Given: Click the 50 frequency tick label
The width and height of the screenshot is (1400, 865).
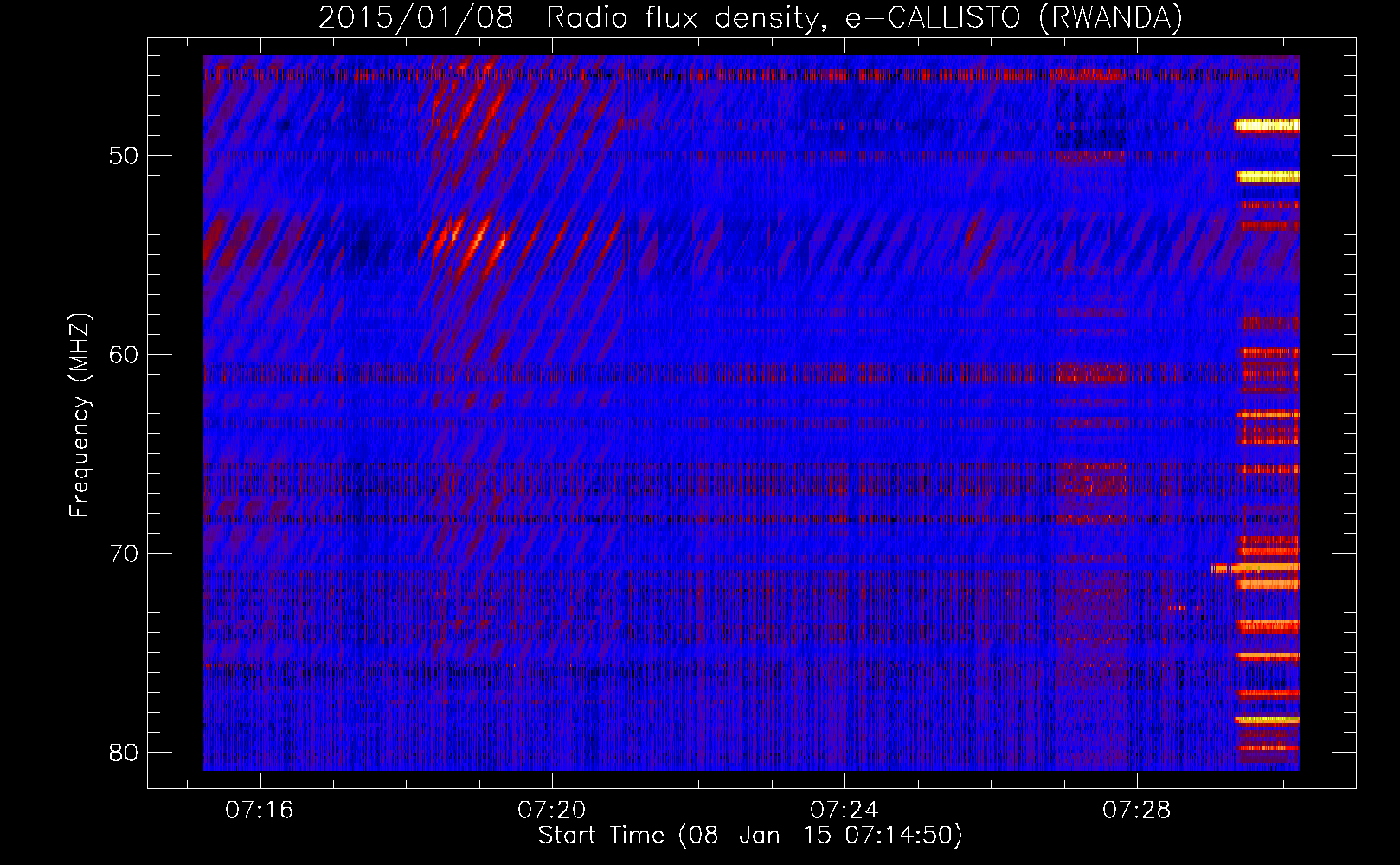Looking at the screenshot, I should coord(124,157).
